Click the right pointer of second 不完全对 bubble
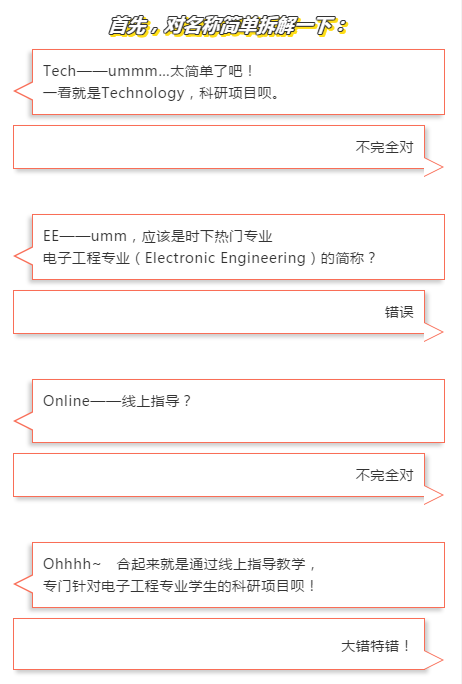 434,495
